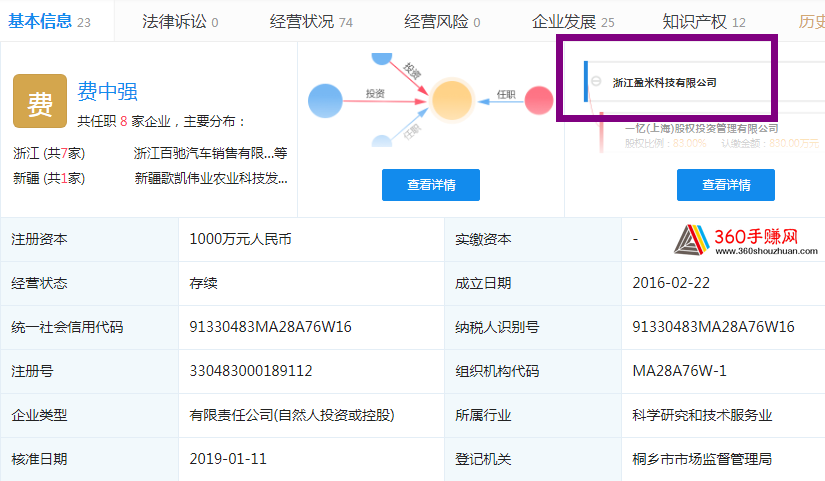Select 统一社会信用代码 value 91330483MA28A76W16
The height and width of the screenshot is (481, 825).
pos(270,327)
